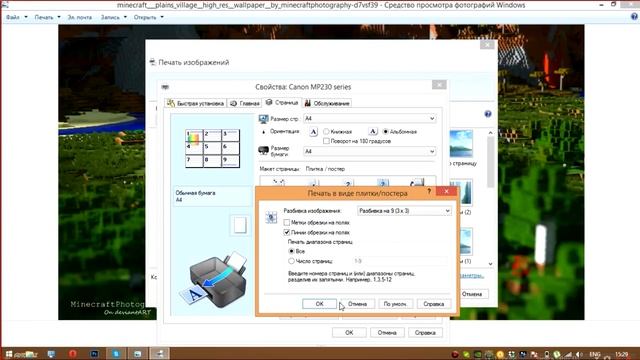Click the question mark in poster dialog title

pyautogui.click(x=429, y=191)
